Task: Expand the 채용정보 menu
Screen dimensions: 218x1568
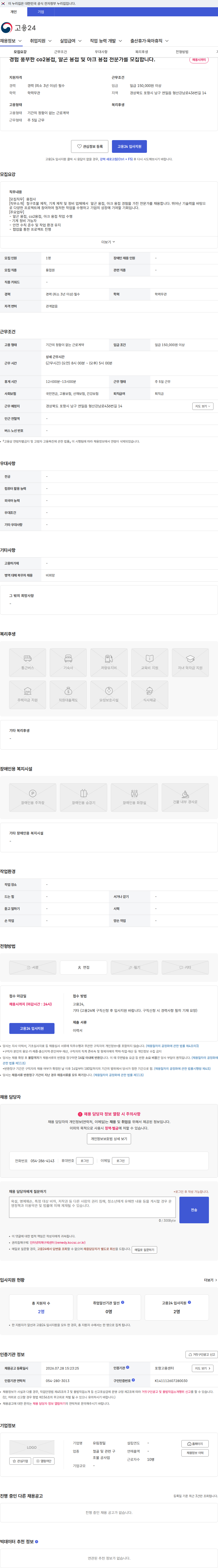Action: point(11,41)
